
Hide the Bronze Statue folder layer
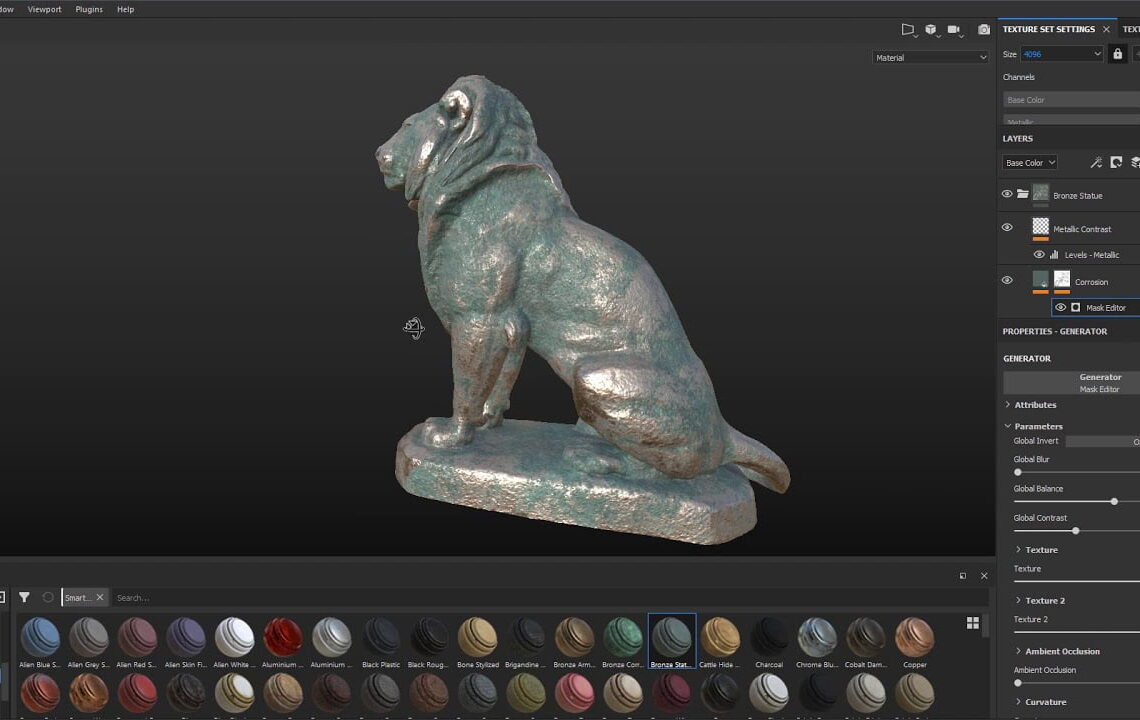point(1007,194)
